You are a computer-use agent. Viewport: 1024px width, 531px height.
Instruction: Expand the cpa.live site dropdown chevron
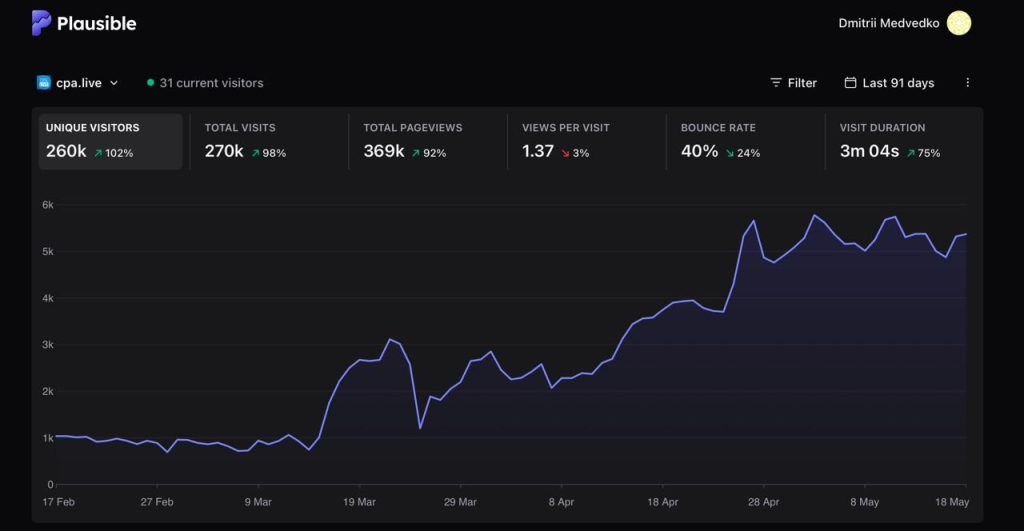114,83
